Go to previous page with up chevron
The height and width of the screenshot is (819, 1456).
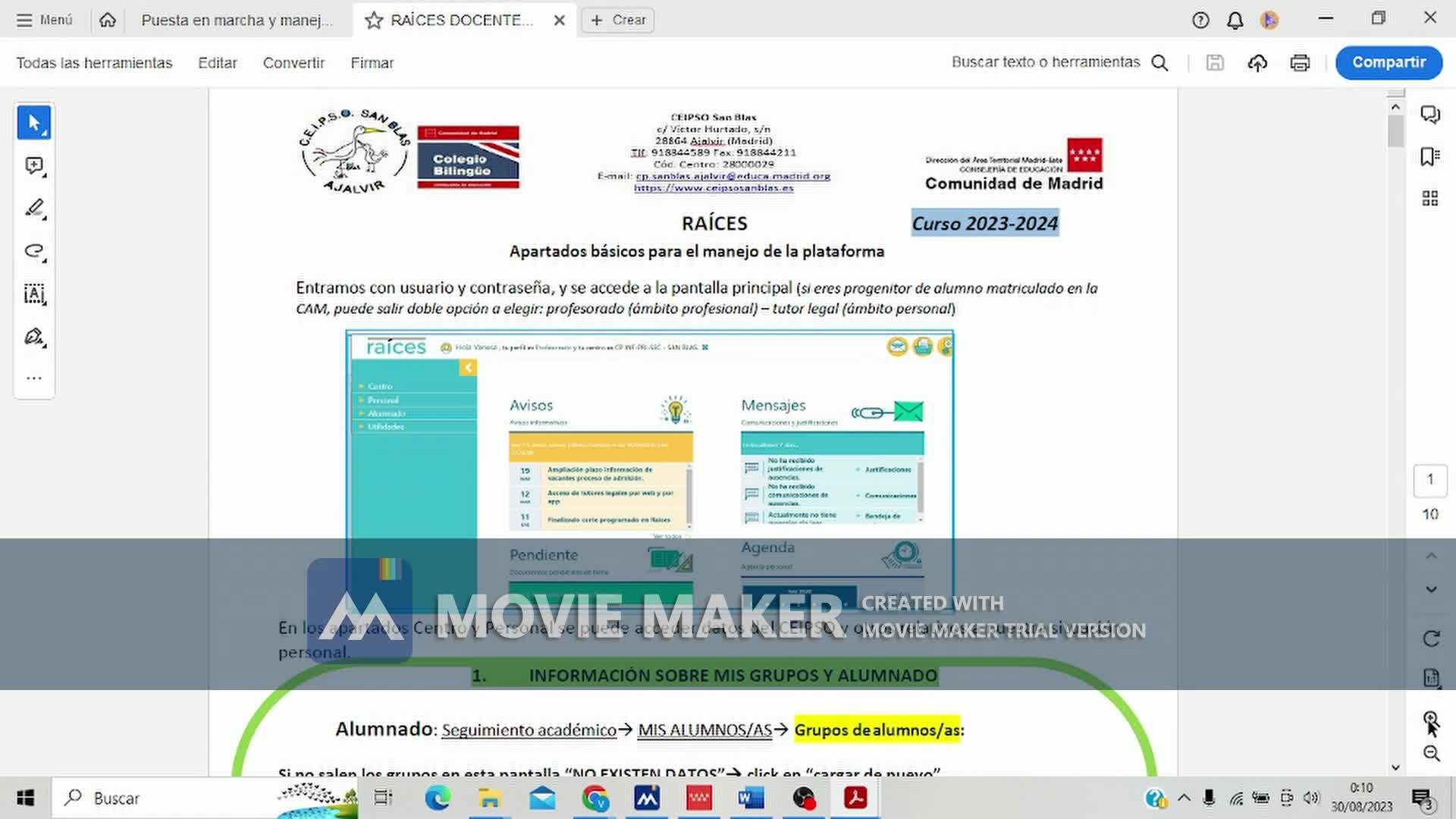pos(1431,556)
